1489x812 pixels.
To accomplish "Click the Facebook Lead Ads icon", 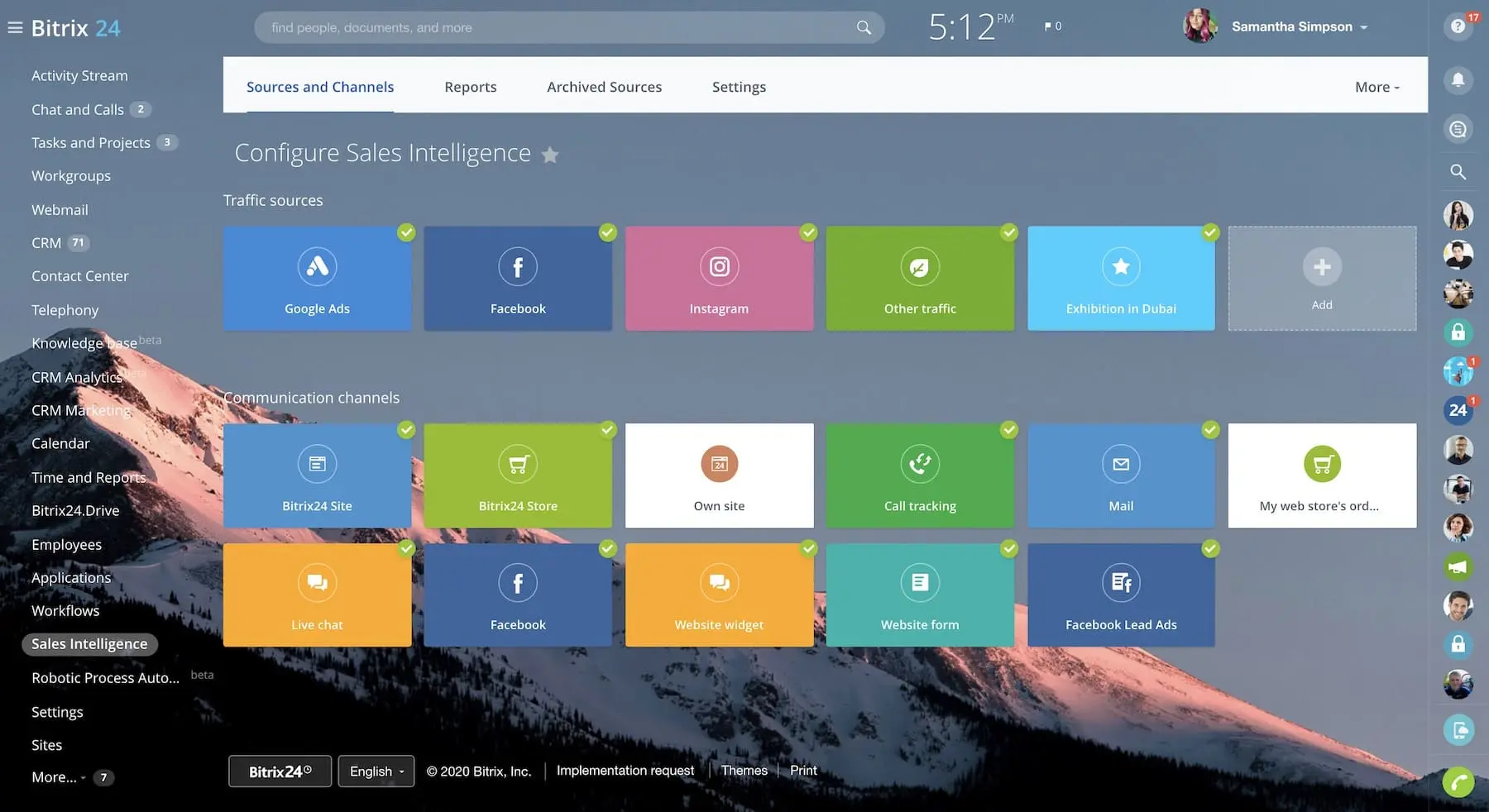I will [1120, 583].
